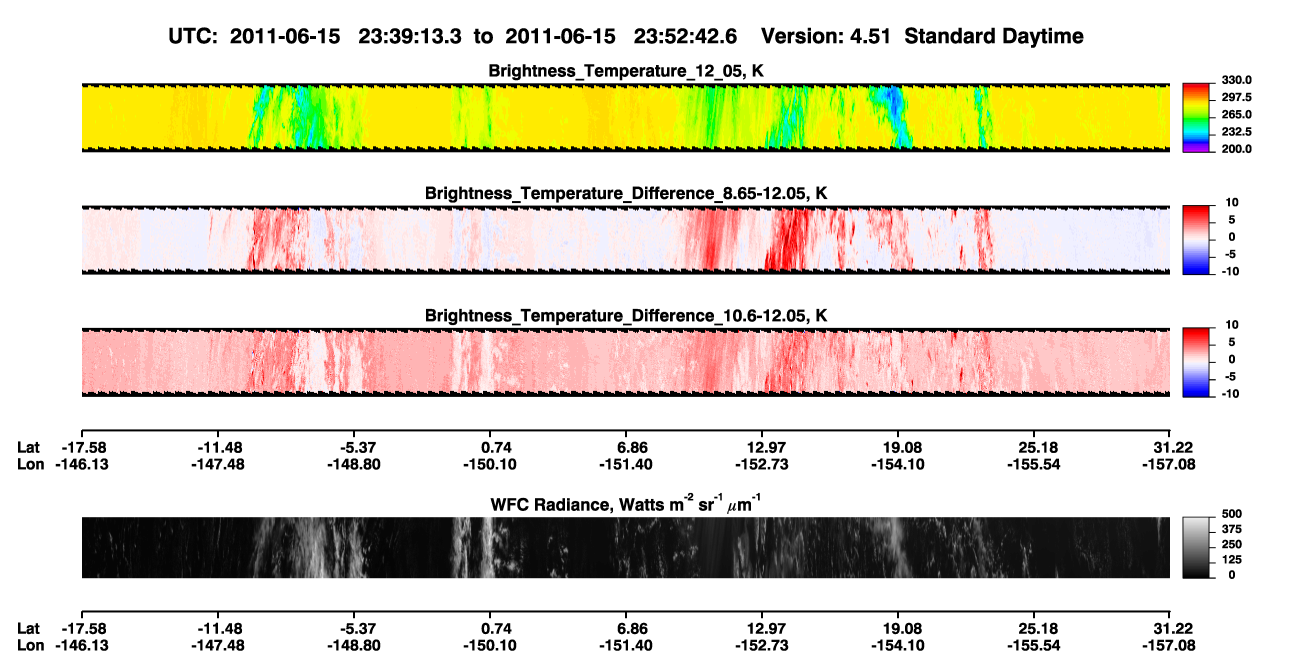
Task: Click longitude '-146.13' on the bottom axis
Action: coord(81,646)
